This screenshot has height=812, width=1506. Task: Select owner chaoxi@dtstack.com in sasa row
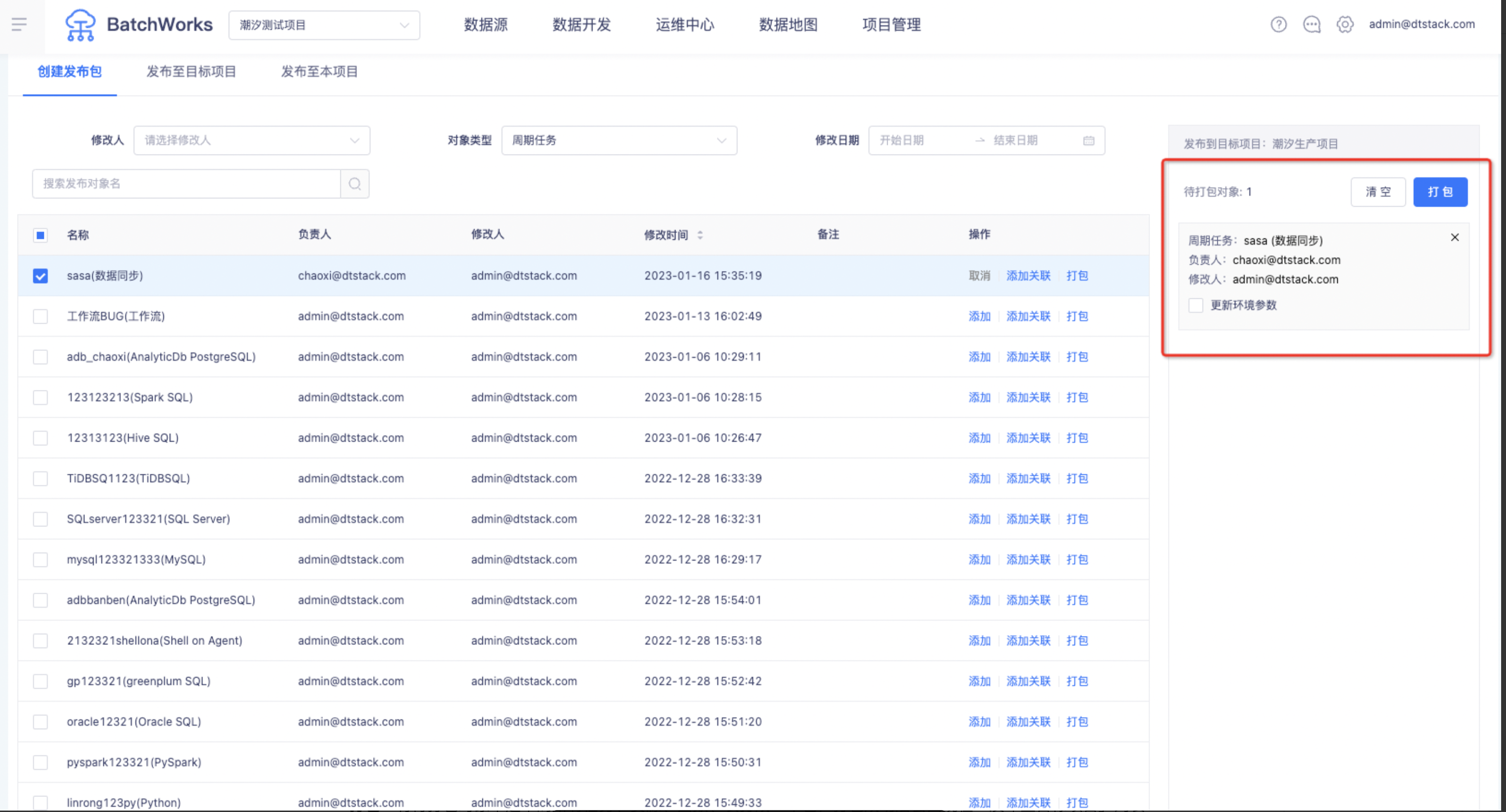(x=351, y=276)
